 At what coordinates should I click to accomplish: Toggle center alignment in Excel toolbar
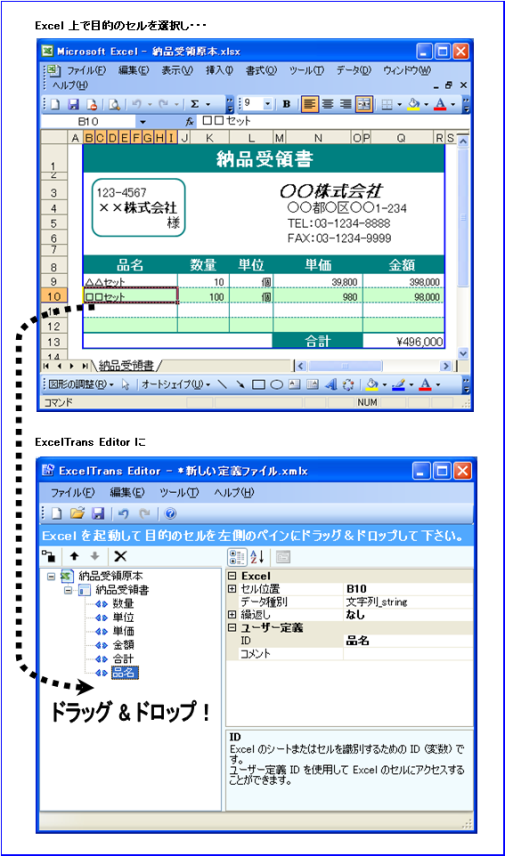[328, 104]
